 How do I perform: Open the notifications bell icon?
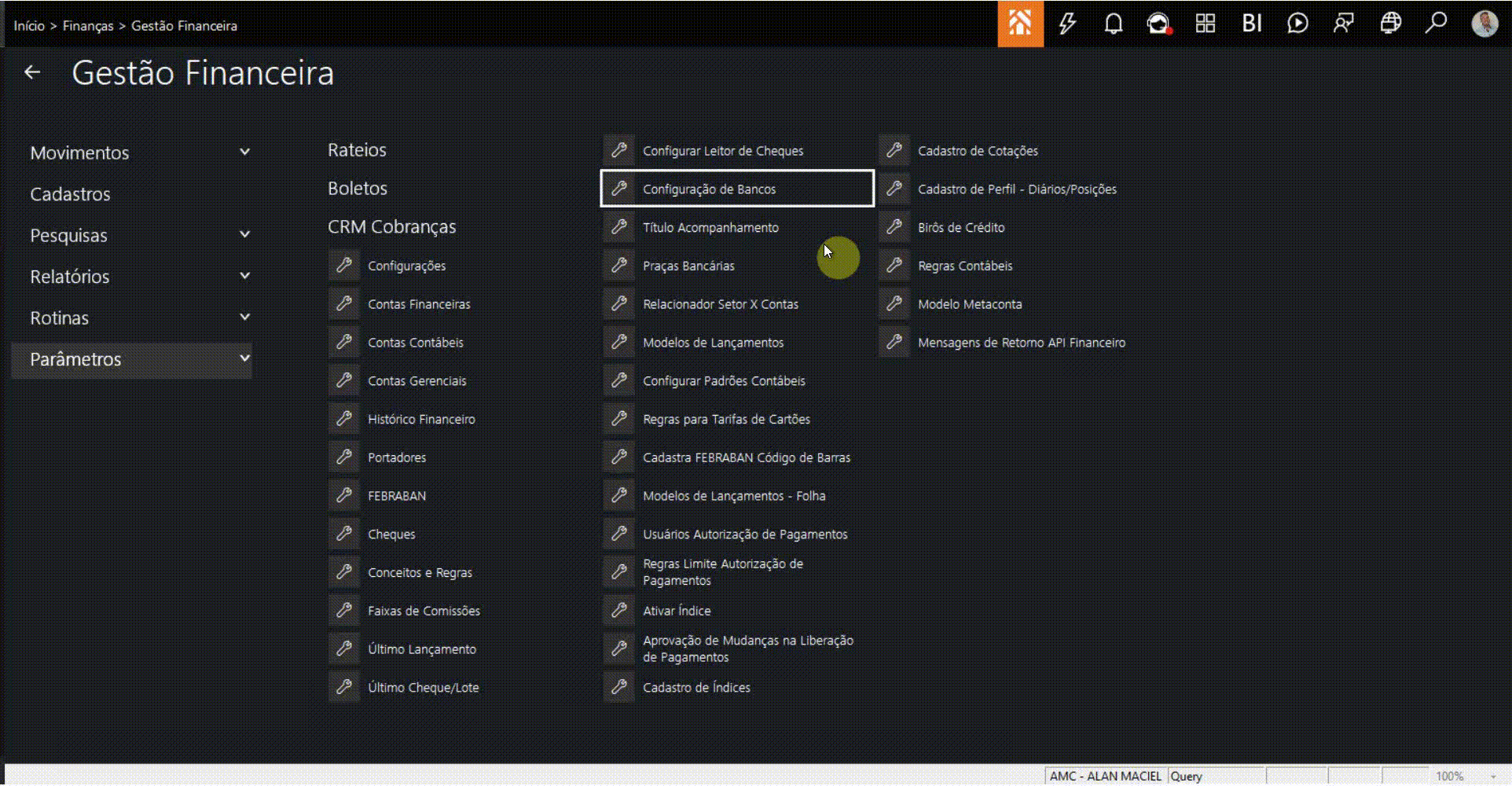pos(1113,24)
